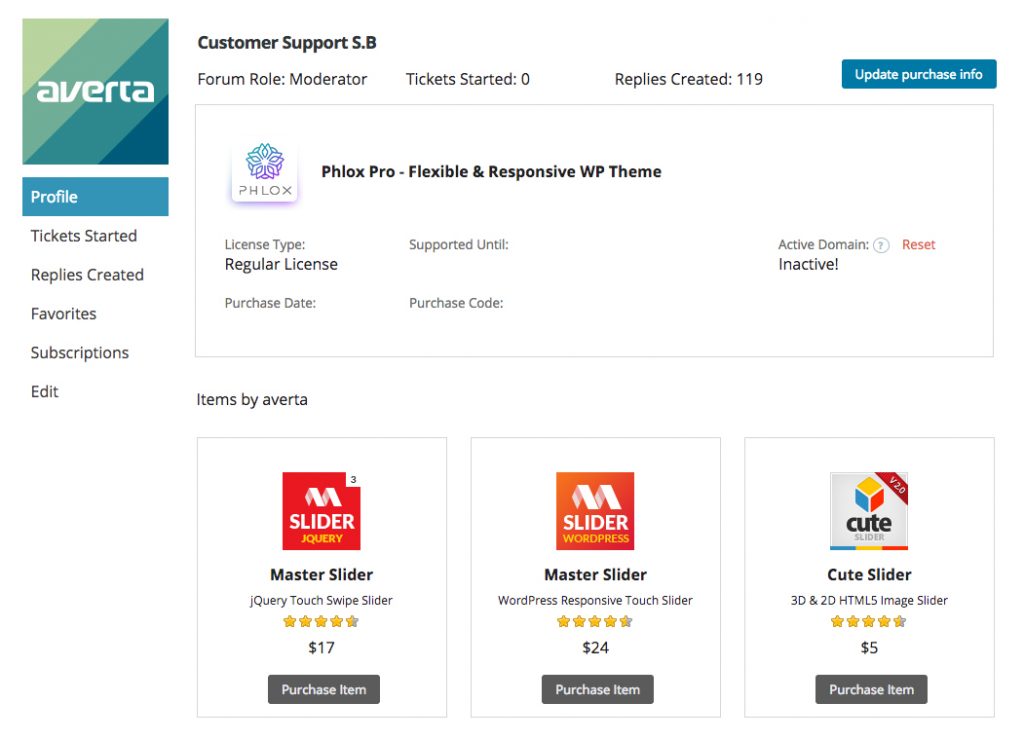Click the $5 price text
This screenshot has width=1024, height=740.
point(869,648)
